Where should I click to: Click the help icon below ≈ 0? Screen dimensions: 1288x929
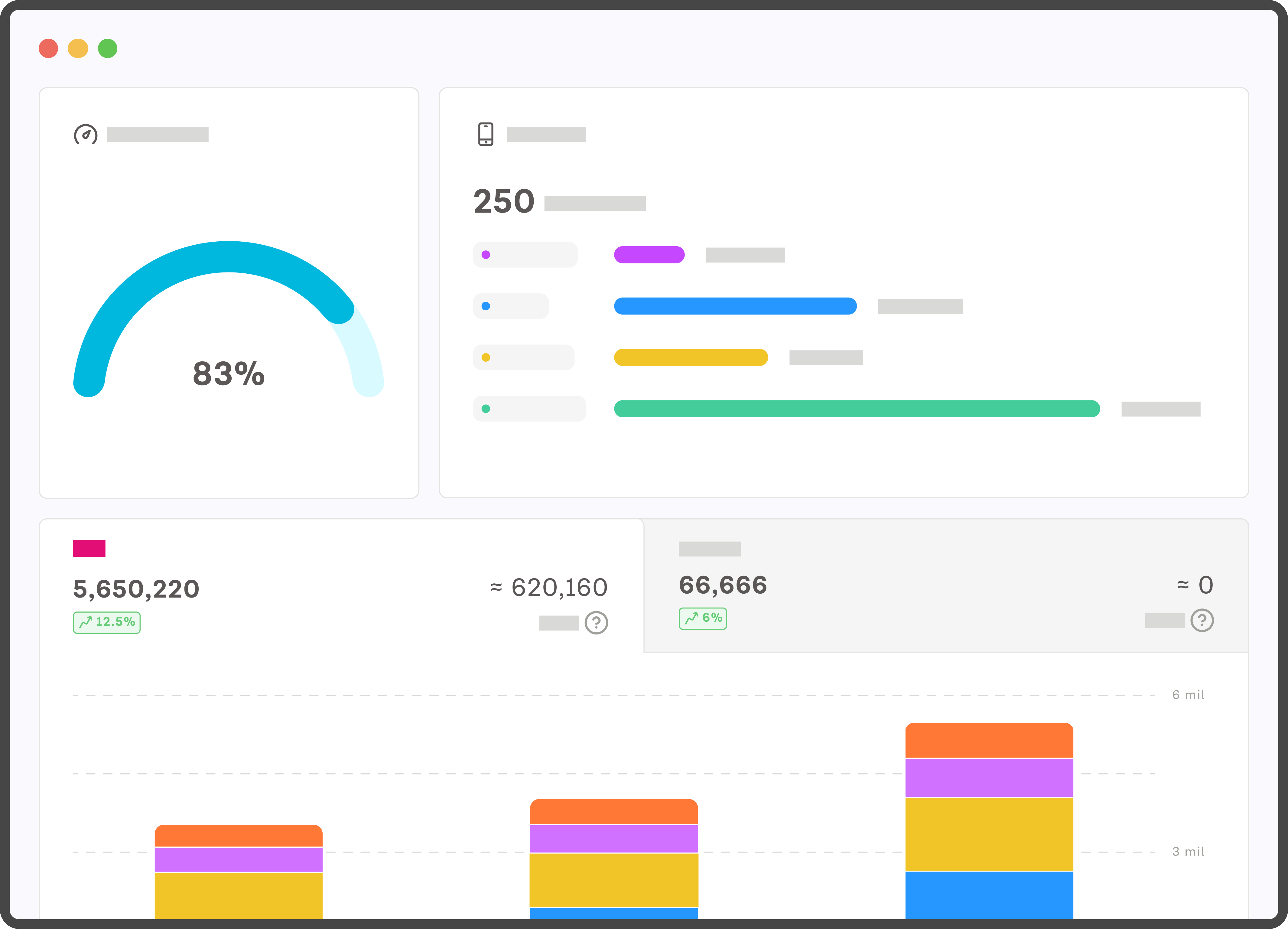pos(1202,620)
